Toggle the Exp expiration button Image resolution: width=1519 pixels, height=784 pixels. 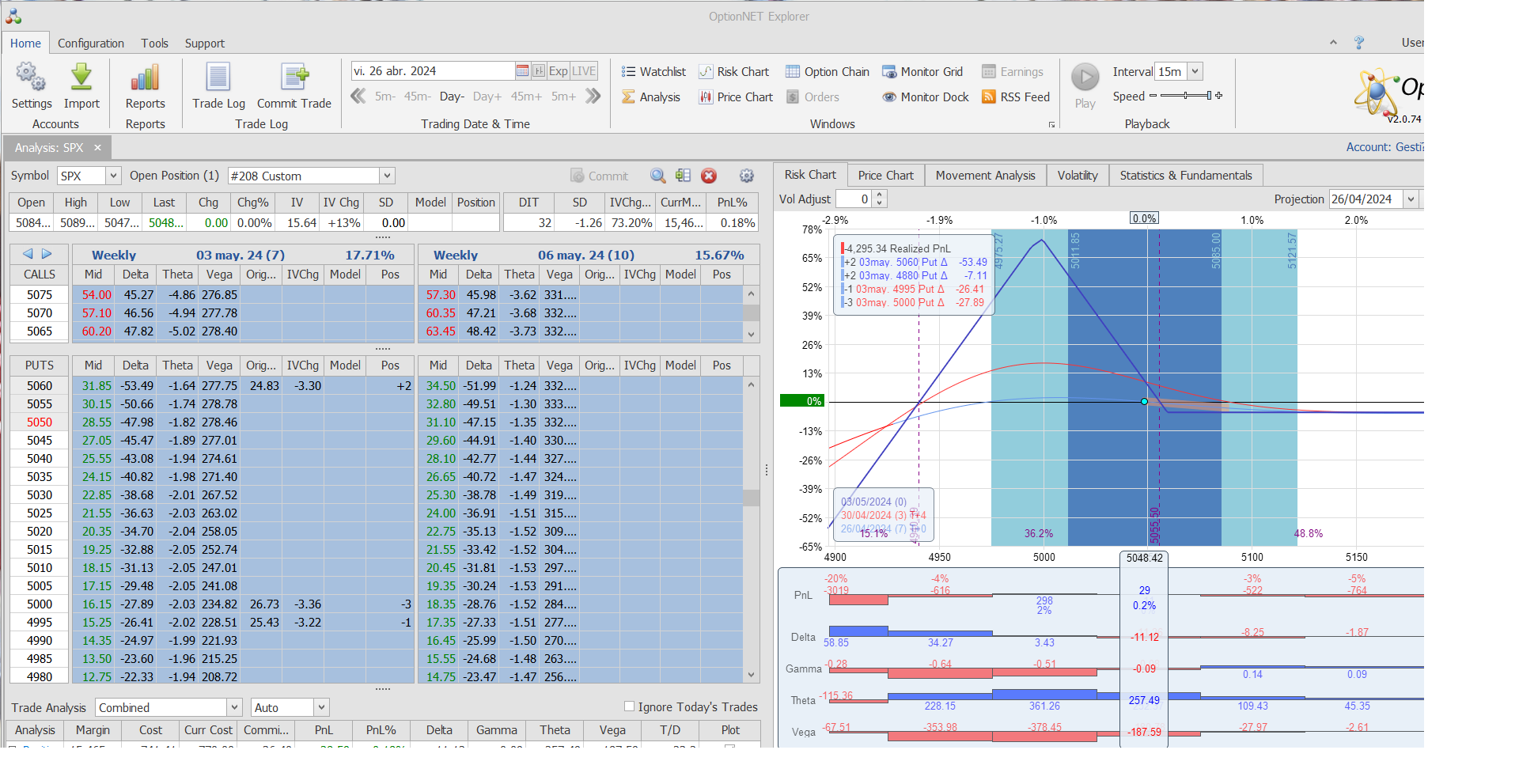(x=558, y=71)
